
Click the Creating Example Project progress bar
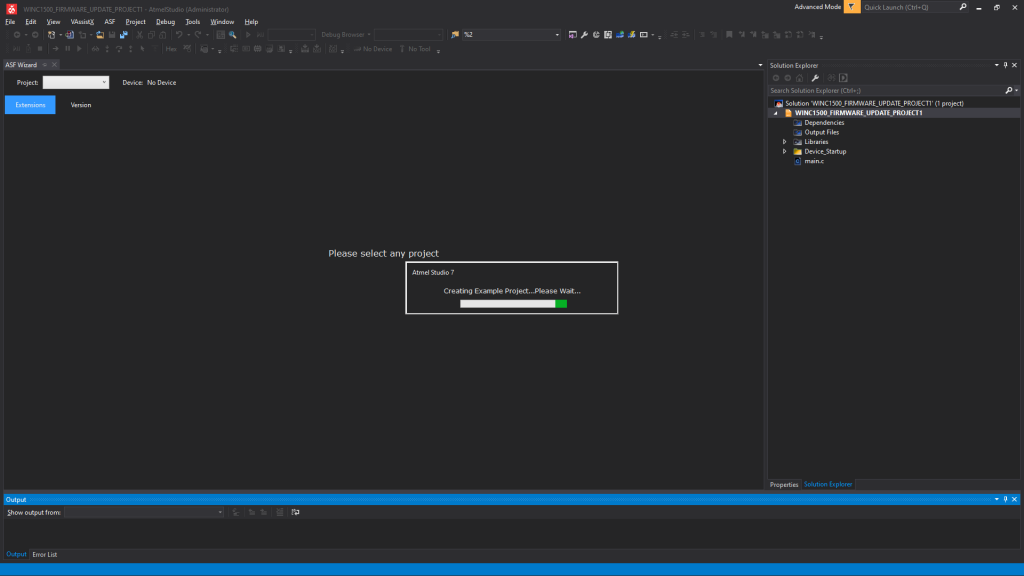click(x=513, y=304)
